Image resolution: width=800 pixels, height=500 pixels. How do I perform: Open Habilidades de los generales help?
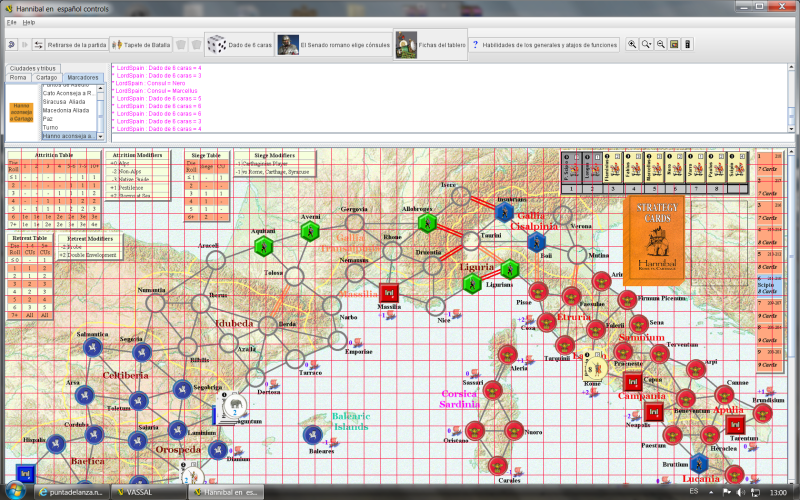tap(544, 45)
